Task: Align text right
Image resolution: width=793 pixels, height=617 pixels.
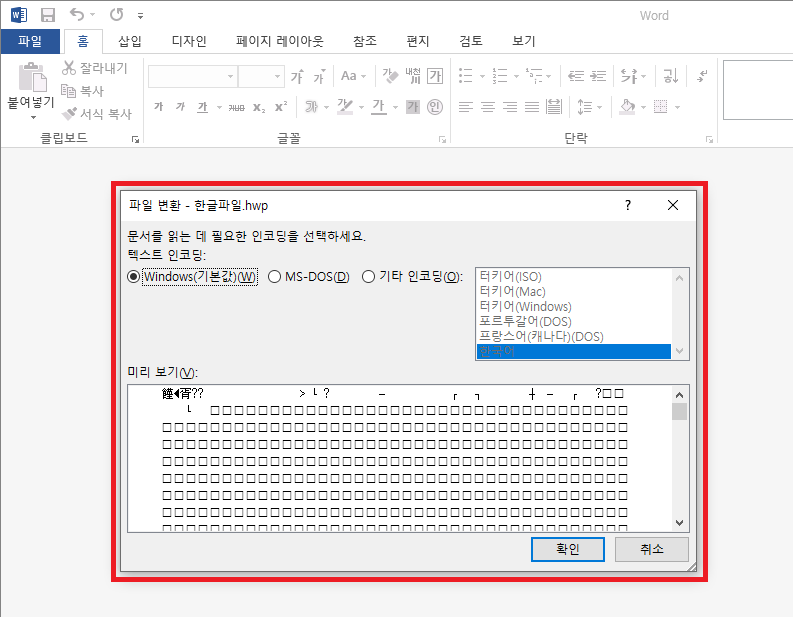Action: click(510, 107)
